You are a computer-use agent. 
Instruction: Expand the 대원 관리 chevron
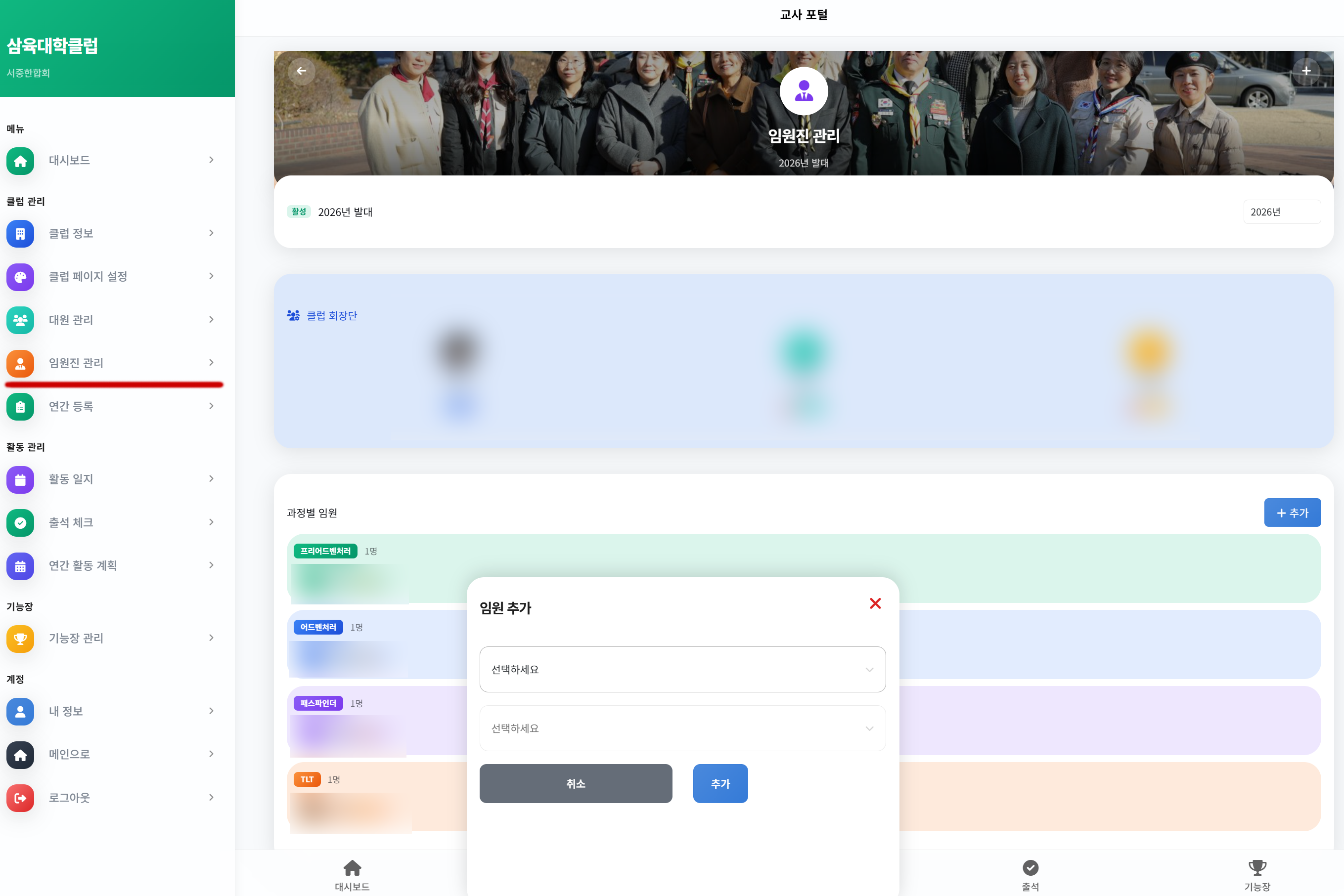(211, 319)
